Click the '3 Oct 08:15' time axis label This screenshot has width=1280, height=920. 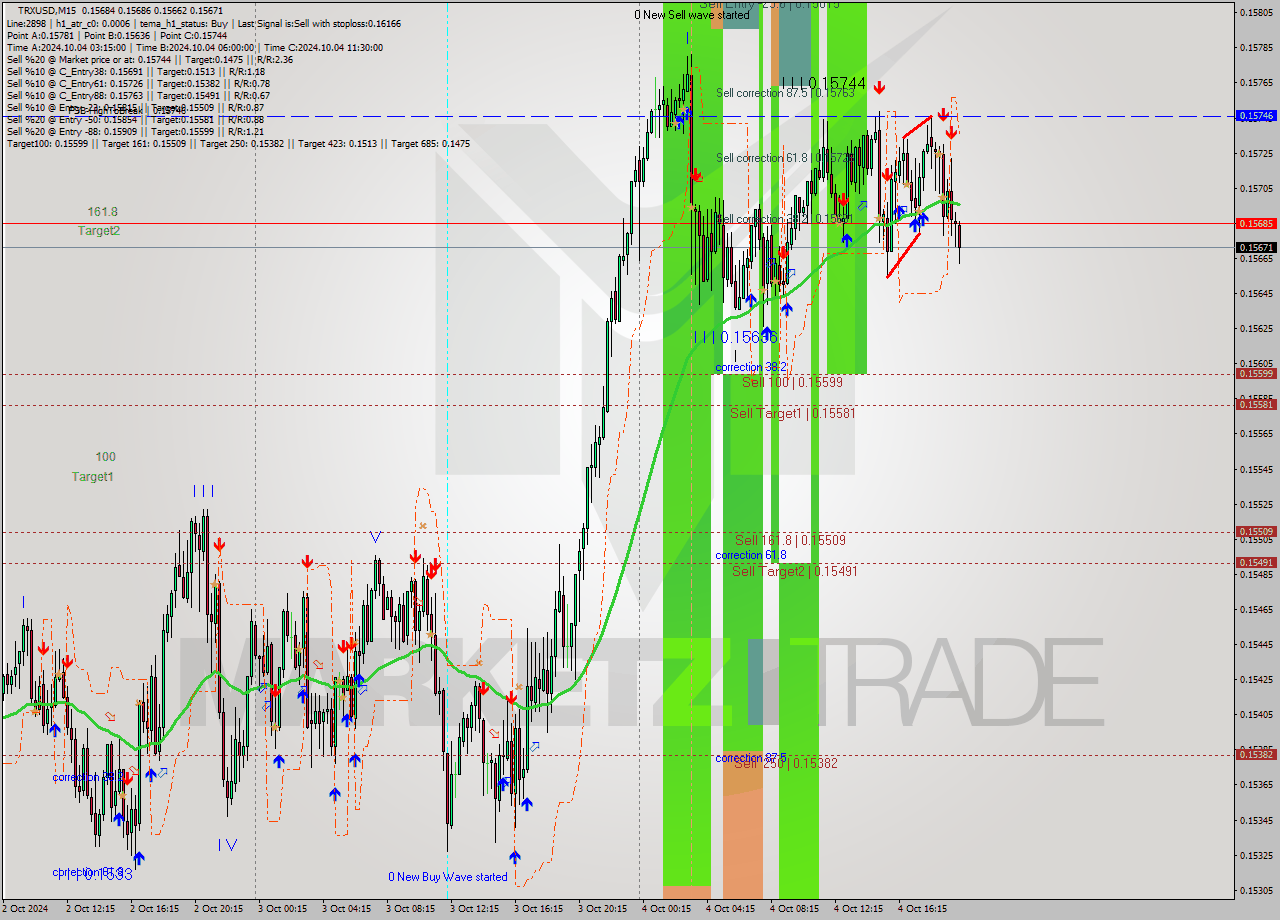(411, 909)
